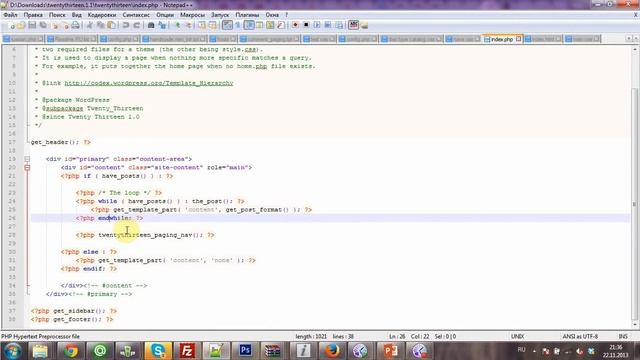Click the twentythirteen_paging_nav() code line
This screenshot has height=360, width=640.
click(145, 235)
